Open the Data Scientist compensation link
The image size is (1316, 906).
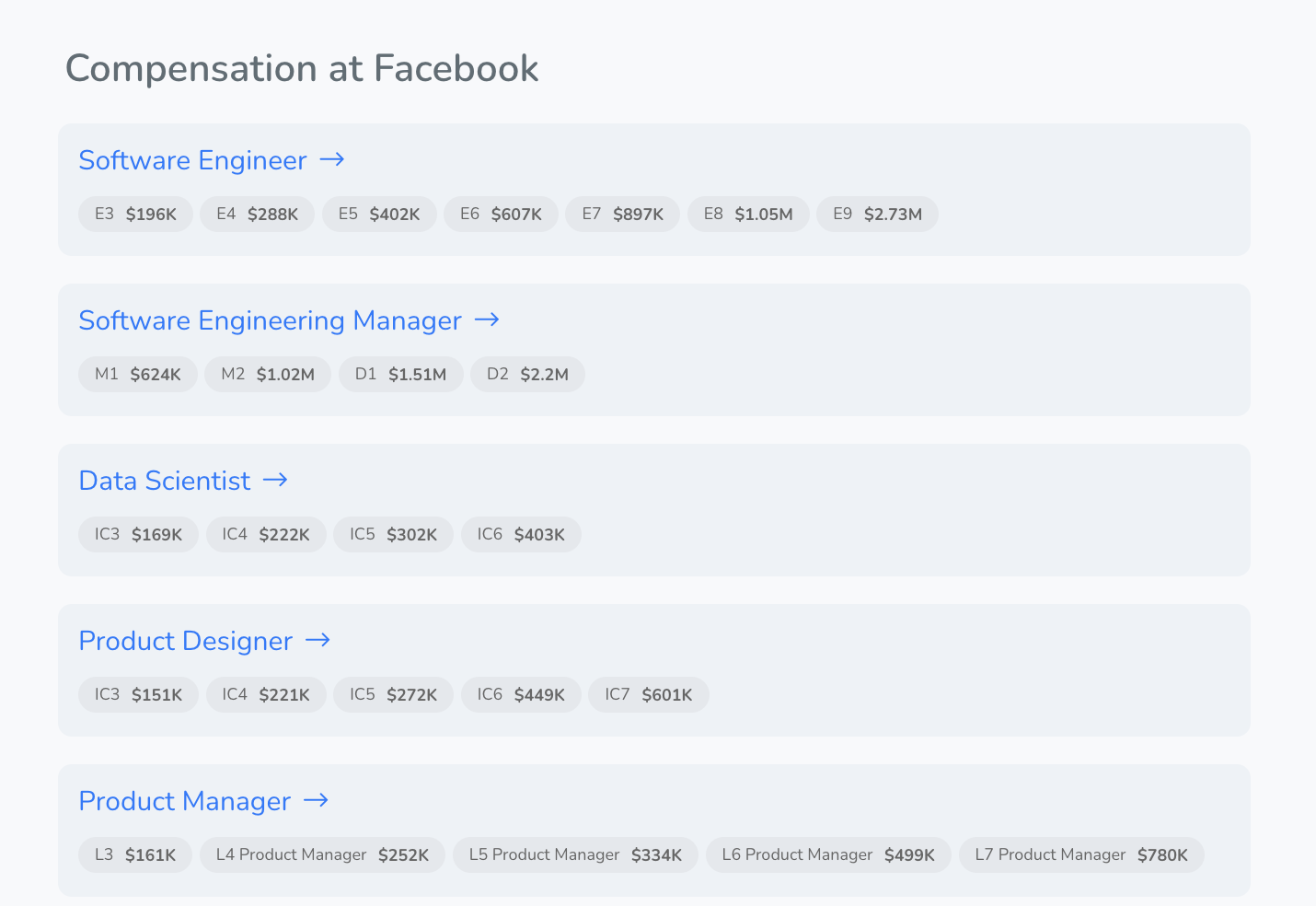[183, 481]
